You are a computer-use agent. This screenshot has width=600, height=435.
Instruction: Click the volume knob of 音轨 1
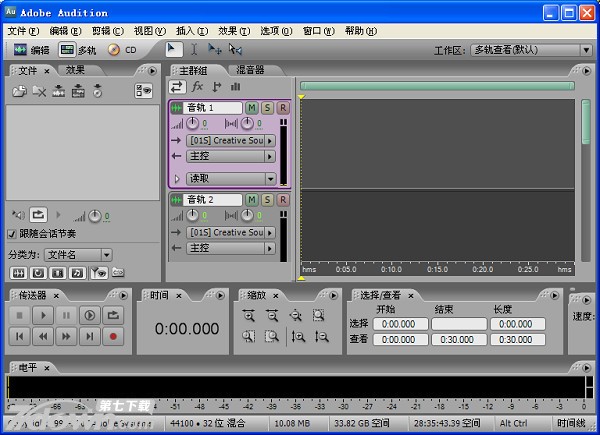click(194, 124)
